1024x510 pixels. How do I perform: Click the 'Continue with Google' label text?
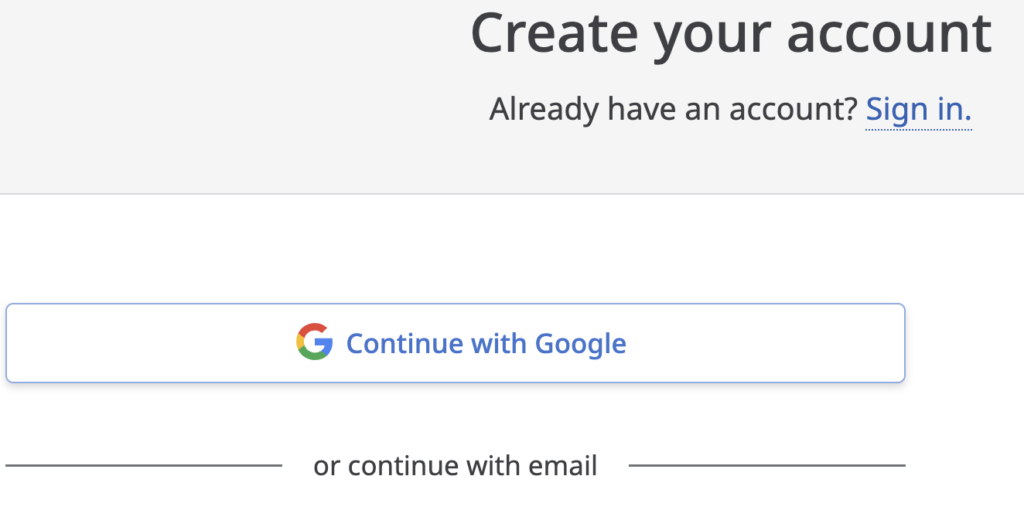click(x=486, y=343)
